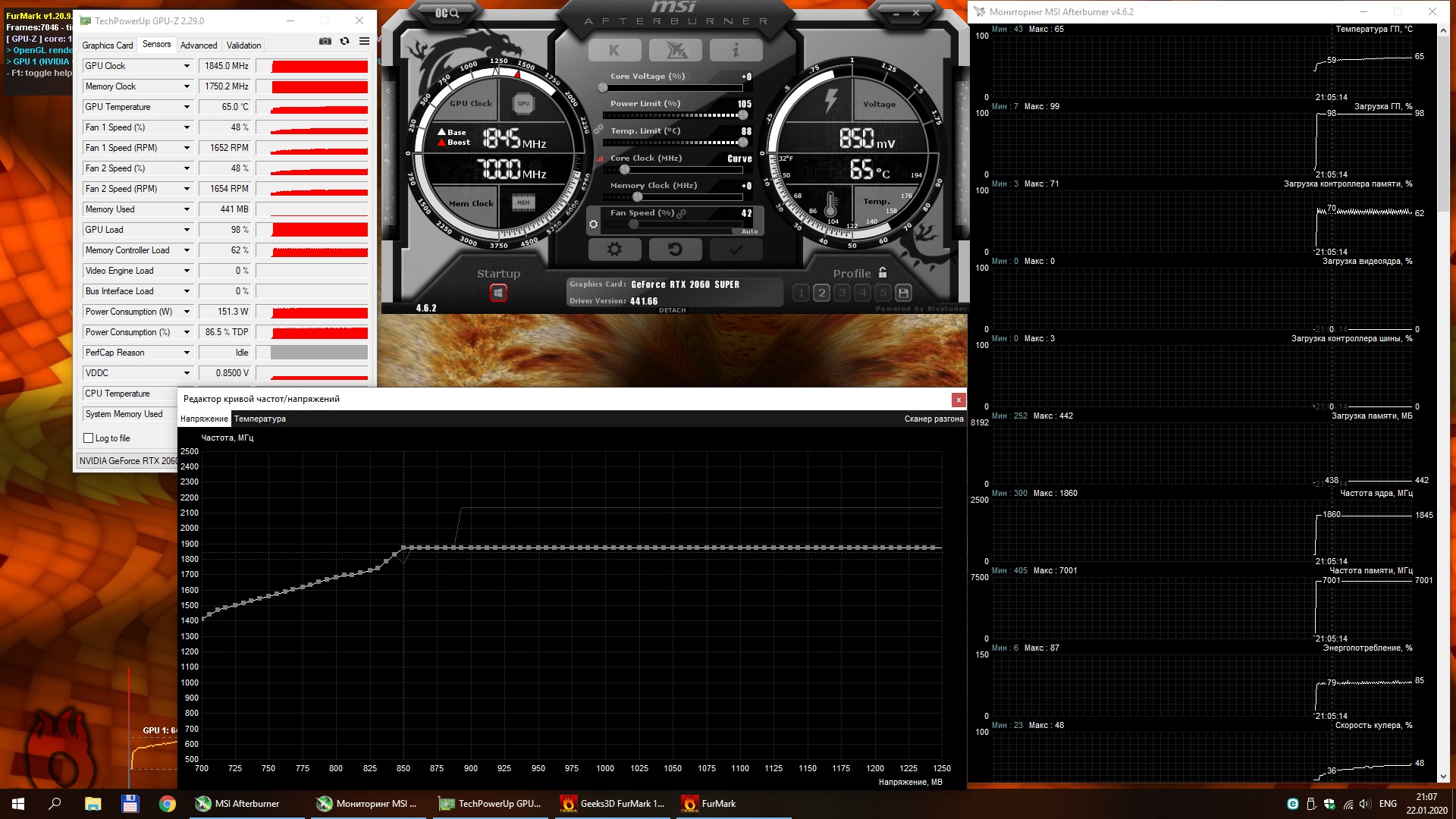Click the Сканер разгона link
The width and height of the screenshot is (1456, 819).
pyautogui.click(x=934, y=419)
